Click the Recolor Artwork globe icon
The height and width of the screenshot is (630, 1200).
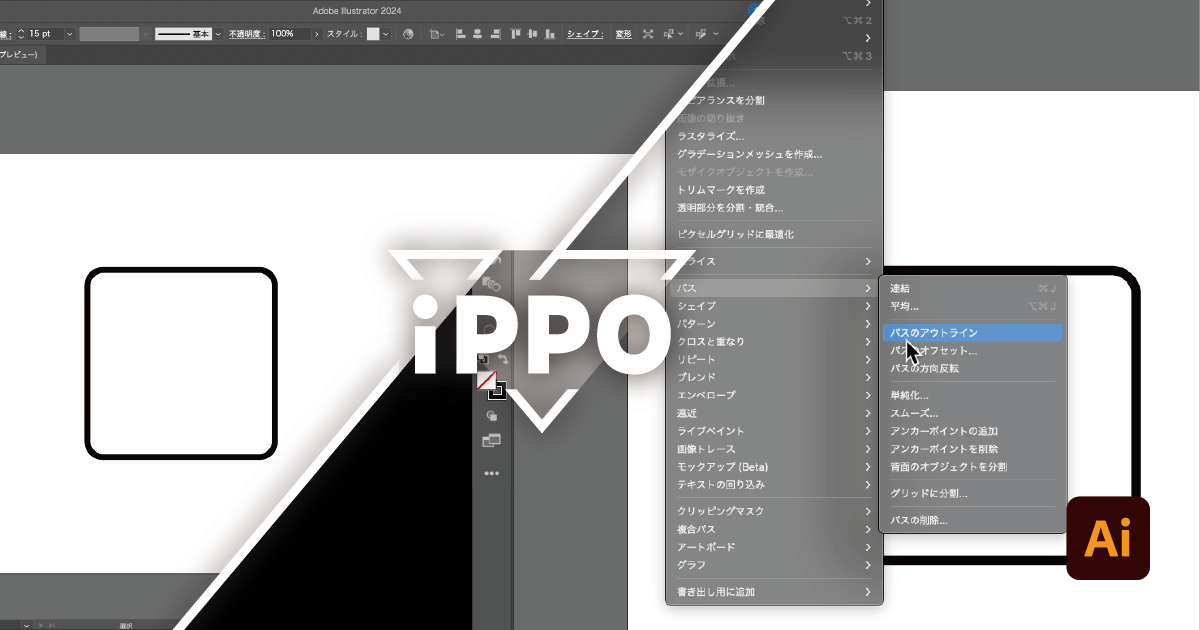click(408, 34)
